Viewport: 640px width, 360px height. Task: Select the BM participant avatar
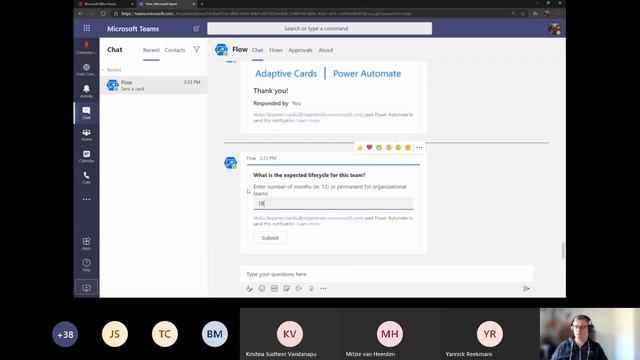click(215, 334)
